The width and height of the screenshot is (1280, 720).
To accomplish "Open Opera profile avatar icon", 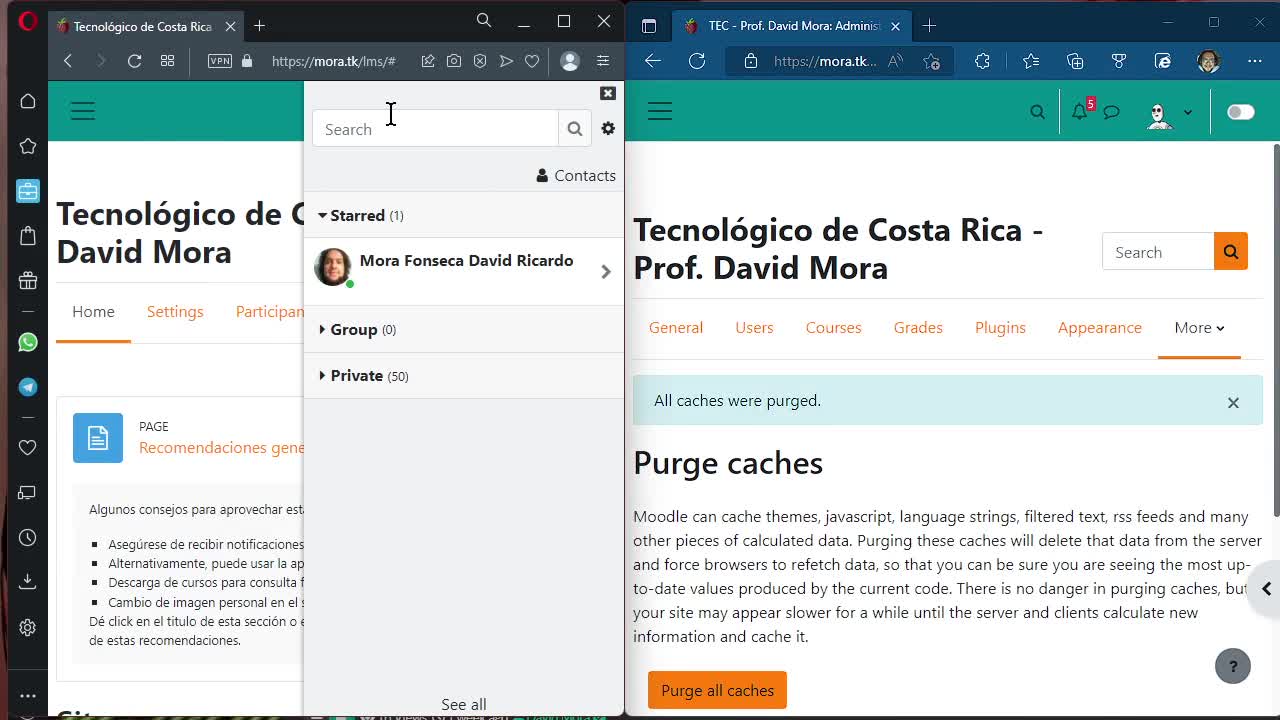I will 570,61.
